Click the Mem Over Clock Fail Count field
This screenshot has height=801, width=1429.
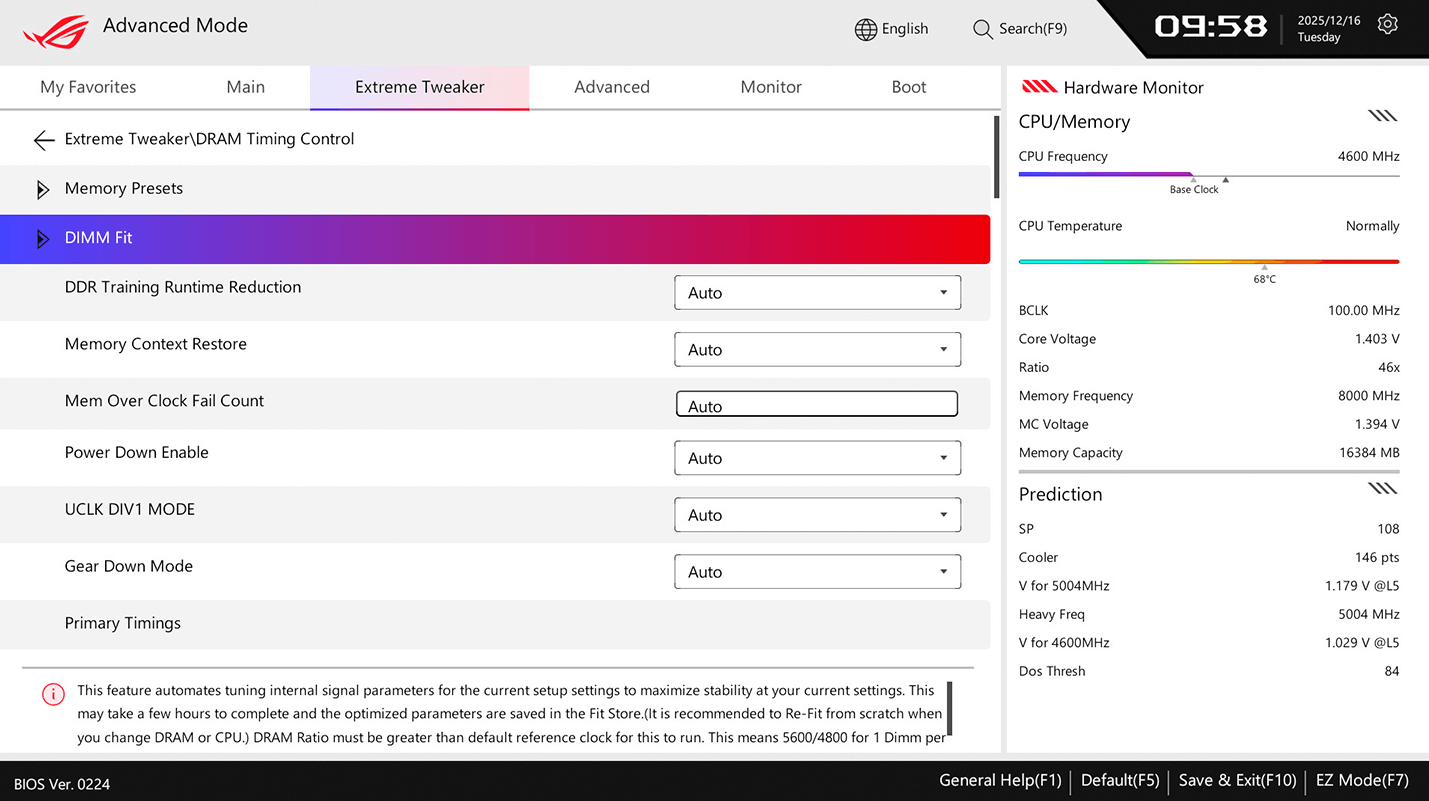click(817, 404)
